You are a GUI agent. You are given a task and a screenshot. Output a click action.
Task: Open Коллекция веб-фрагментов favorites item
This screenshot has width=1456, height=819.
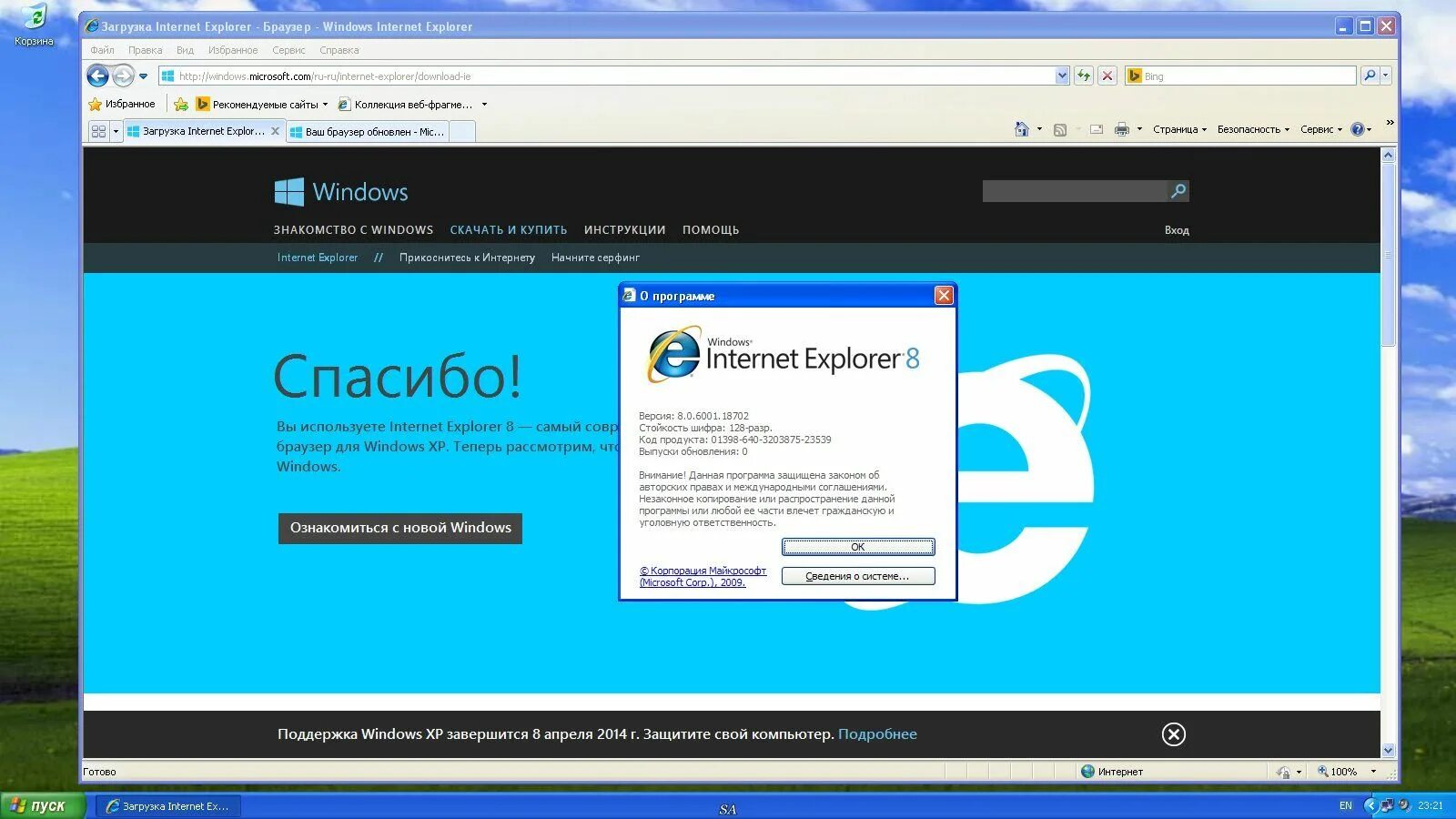point(405,105)
